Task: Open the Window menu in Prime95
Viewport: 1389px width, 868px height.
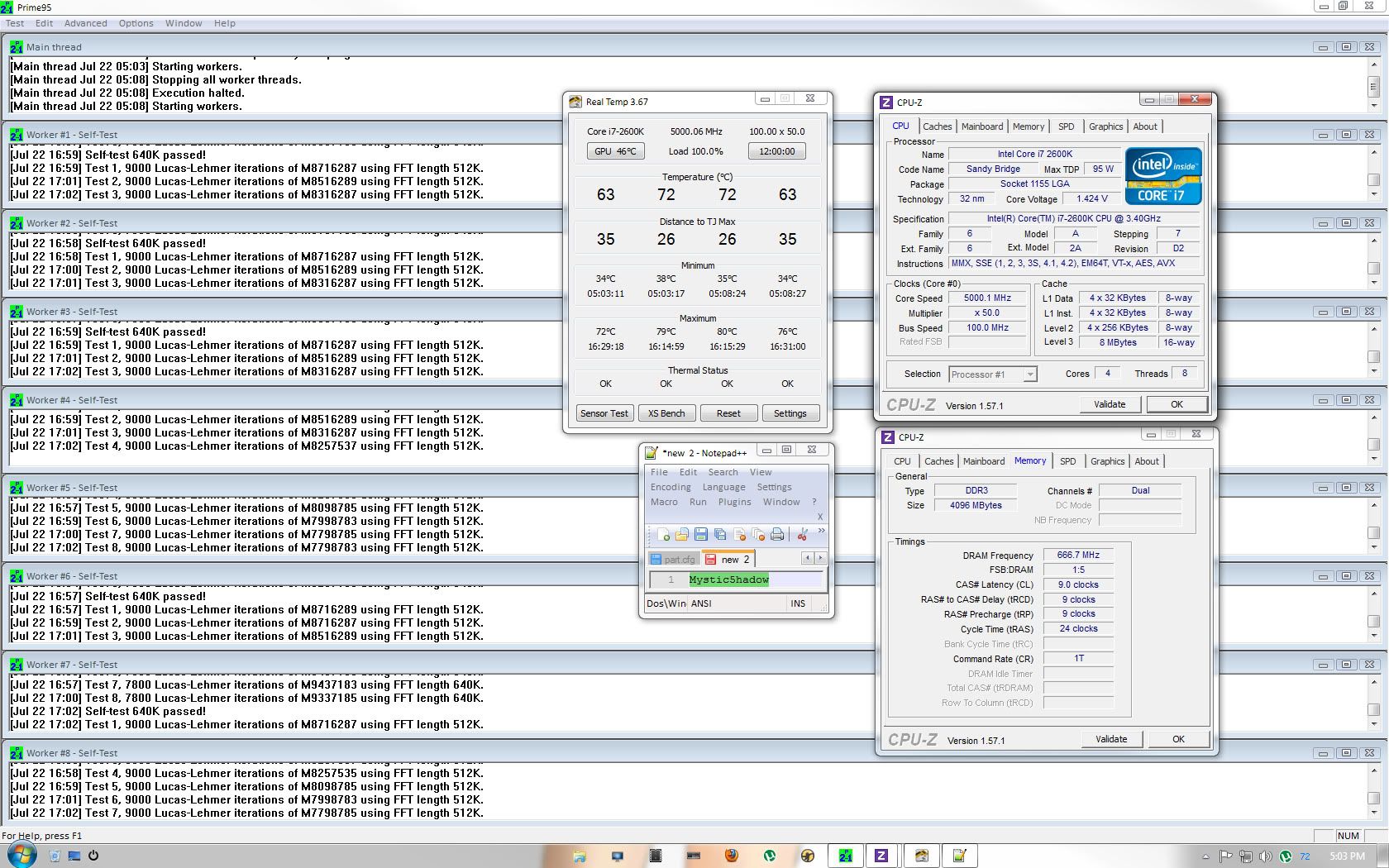Action: coord(184,23)
